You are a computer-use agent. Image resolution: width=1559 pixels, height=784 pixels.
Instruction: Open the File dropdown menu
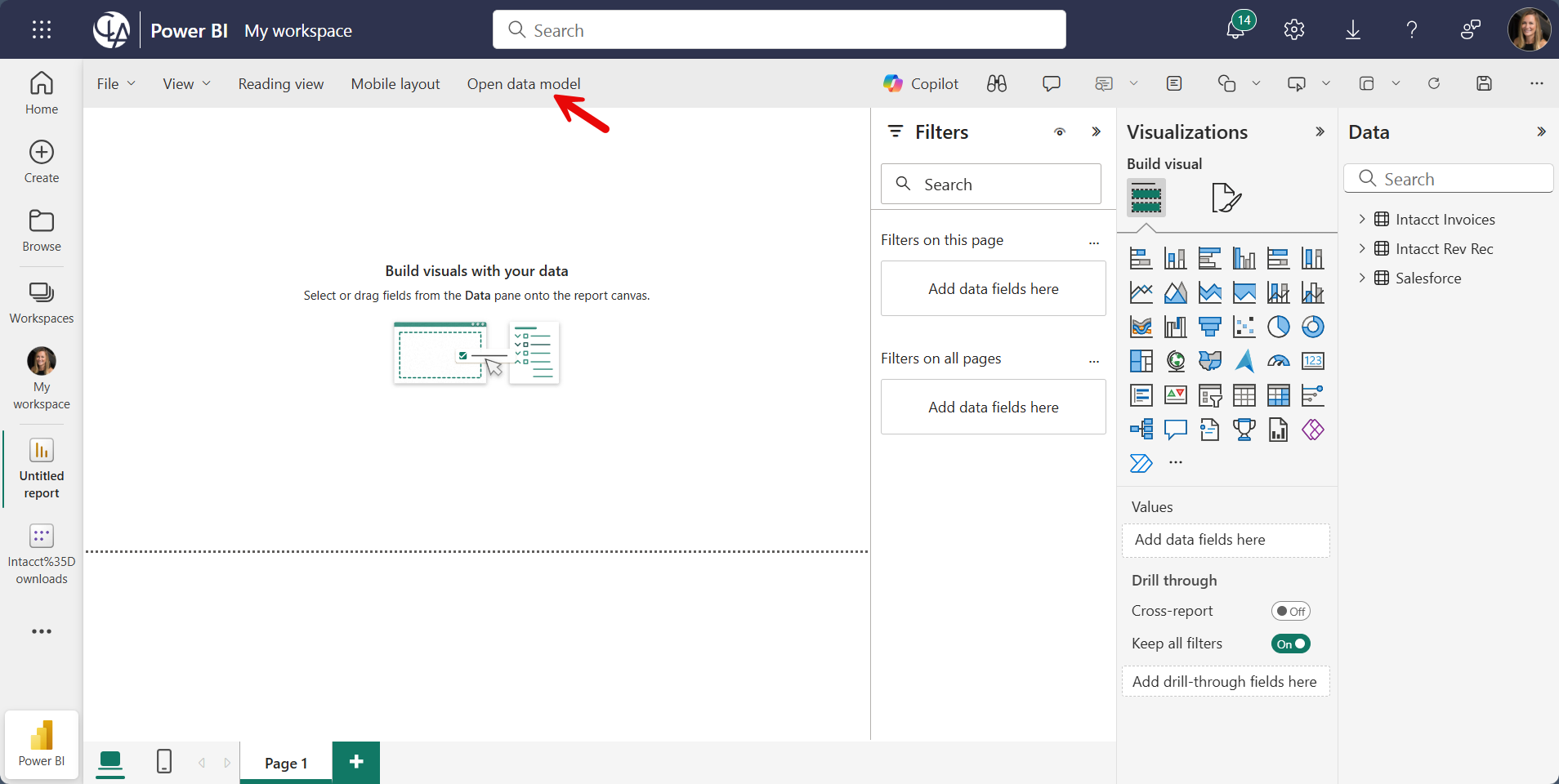[x=116, y=83]
